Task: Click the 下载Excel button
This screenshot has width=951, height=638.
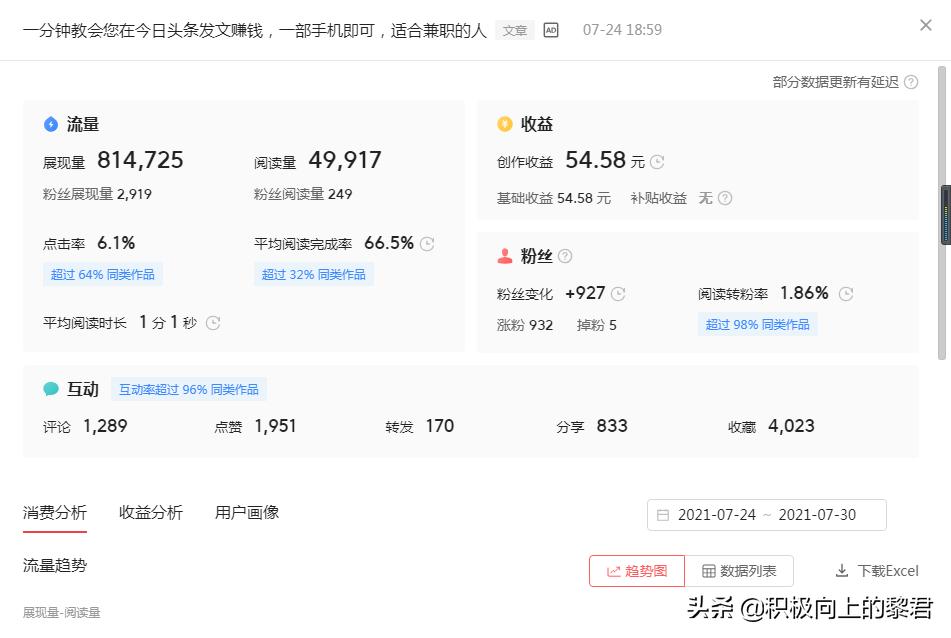Action: pyautogui.click(x=879, y=571)
